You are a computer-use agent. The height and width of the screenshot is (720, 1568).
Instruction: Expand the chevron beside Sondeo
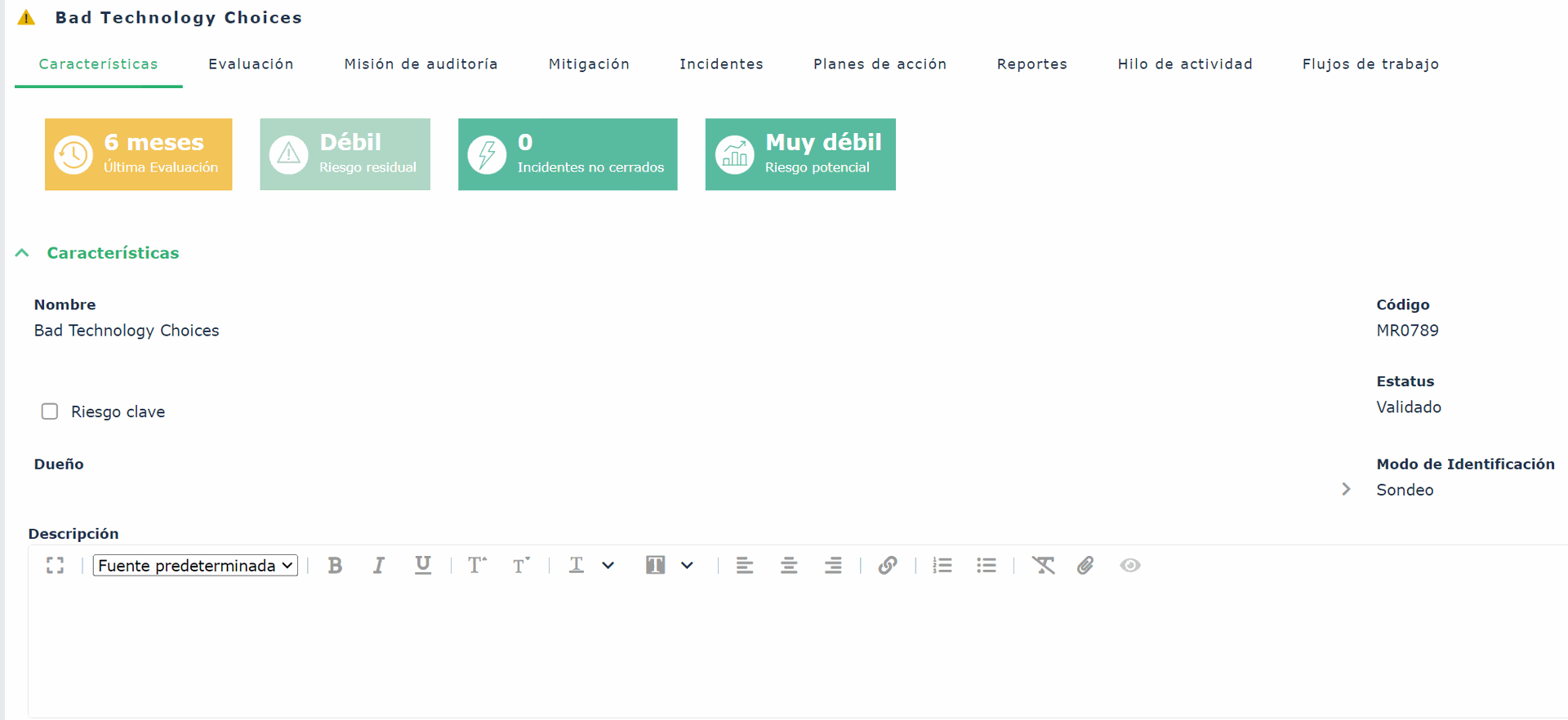(x=1346, y=489)
